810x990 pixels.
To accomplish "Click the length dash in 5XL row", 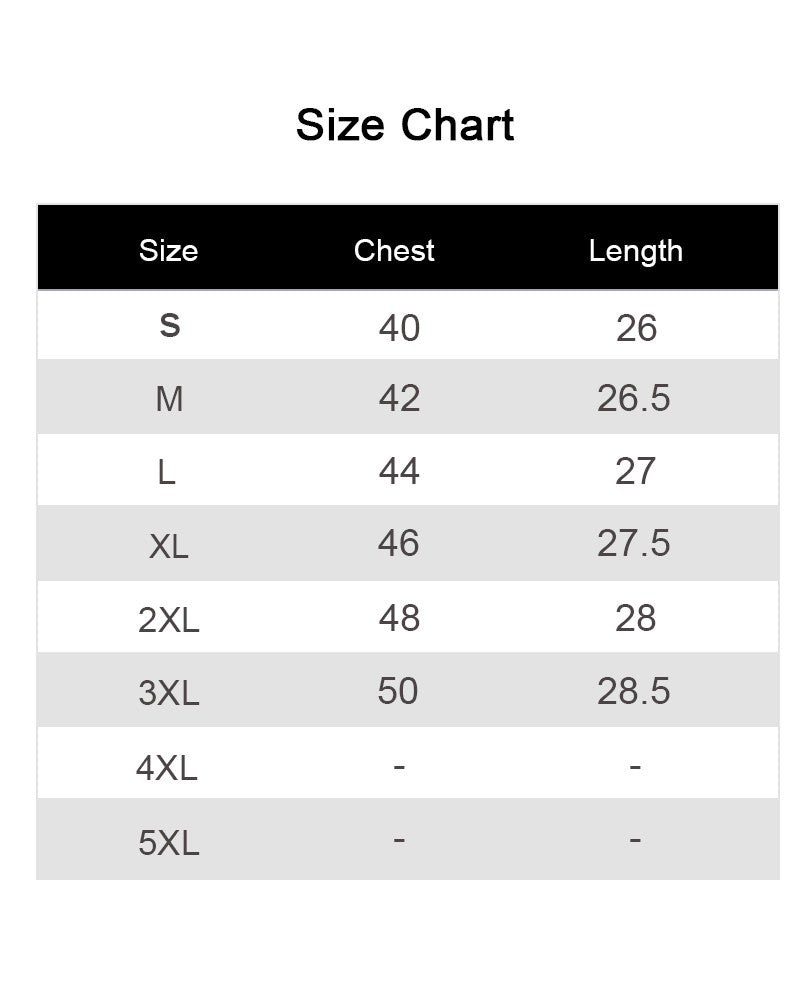I will click(x=635, y=840).
